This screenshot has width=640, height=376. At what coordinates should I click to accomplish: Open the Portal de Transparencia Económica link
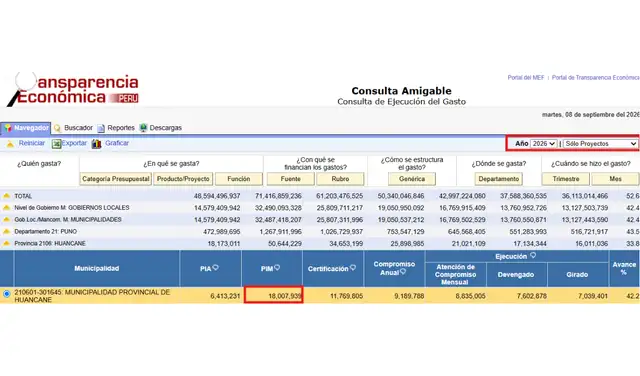[x=596, y=78]
